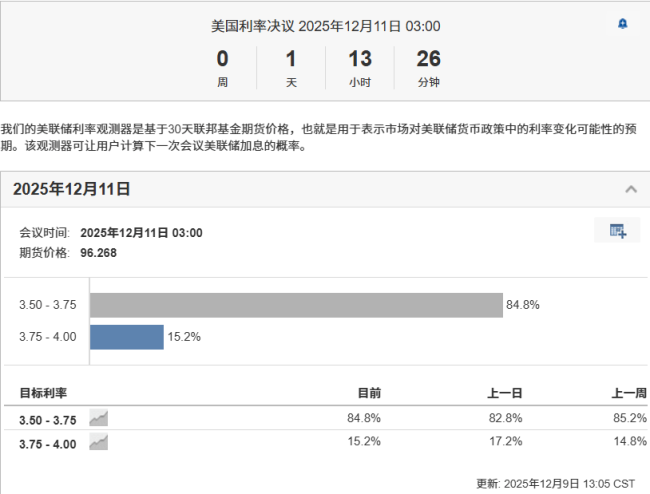Click the bell alert icon
This screenshot has height=494, width=650.
click(623, 24)
